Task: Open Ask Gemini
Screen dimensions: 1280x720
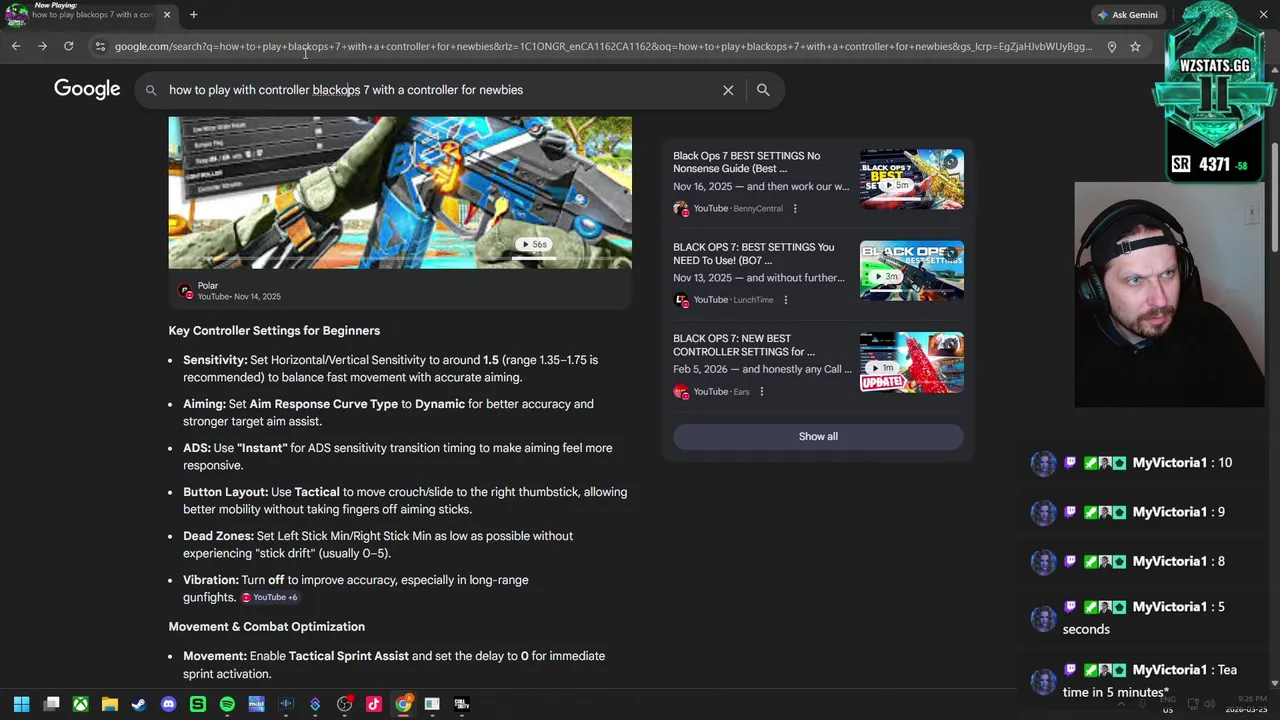Action: (1128, 15)
